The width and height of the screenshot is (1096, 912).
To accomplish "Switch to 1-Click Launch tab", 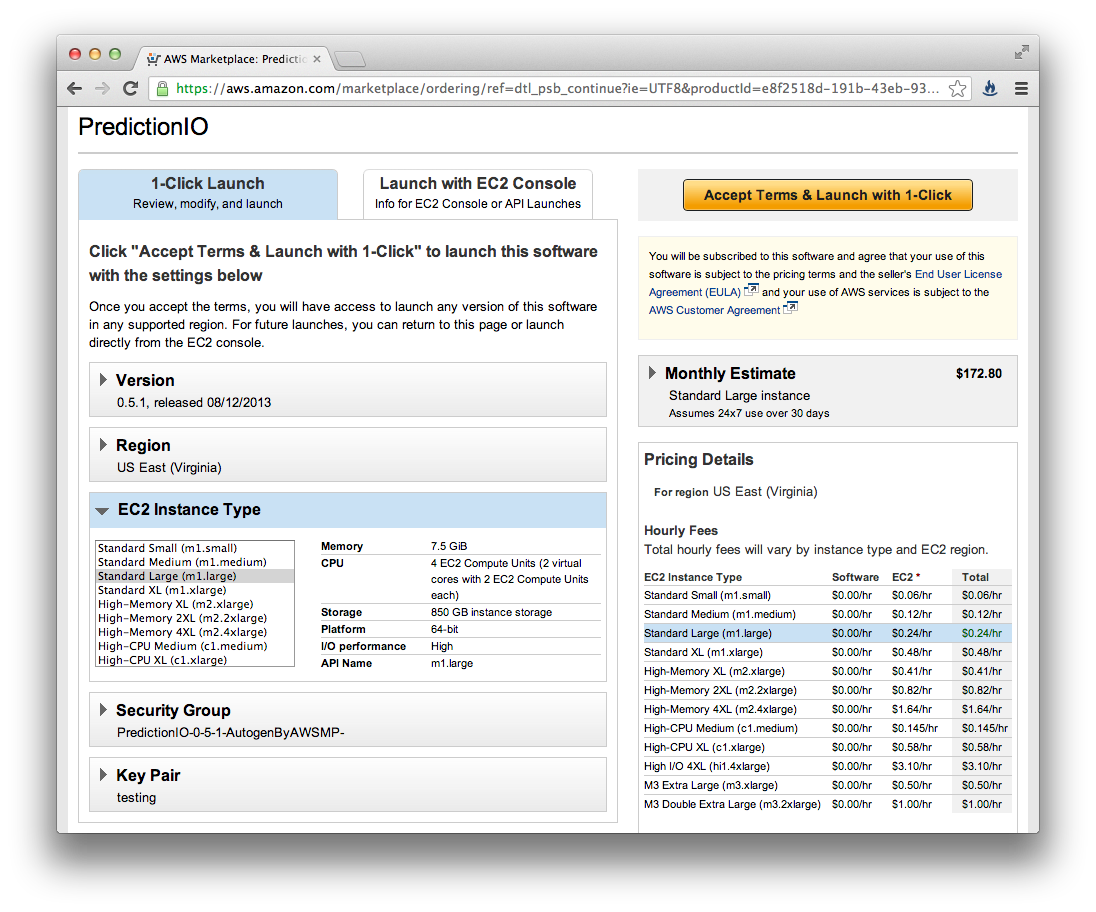I will 208,194.
